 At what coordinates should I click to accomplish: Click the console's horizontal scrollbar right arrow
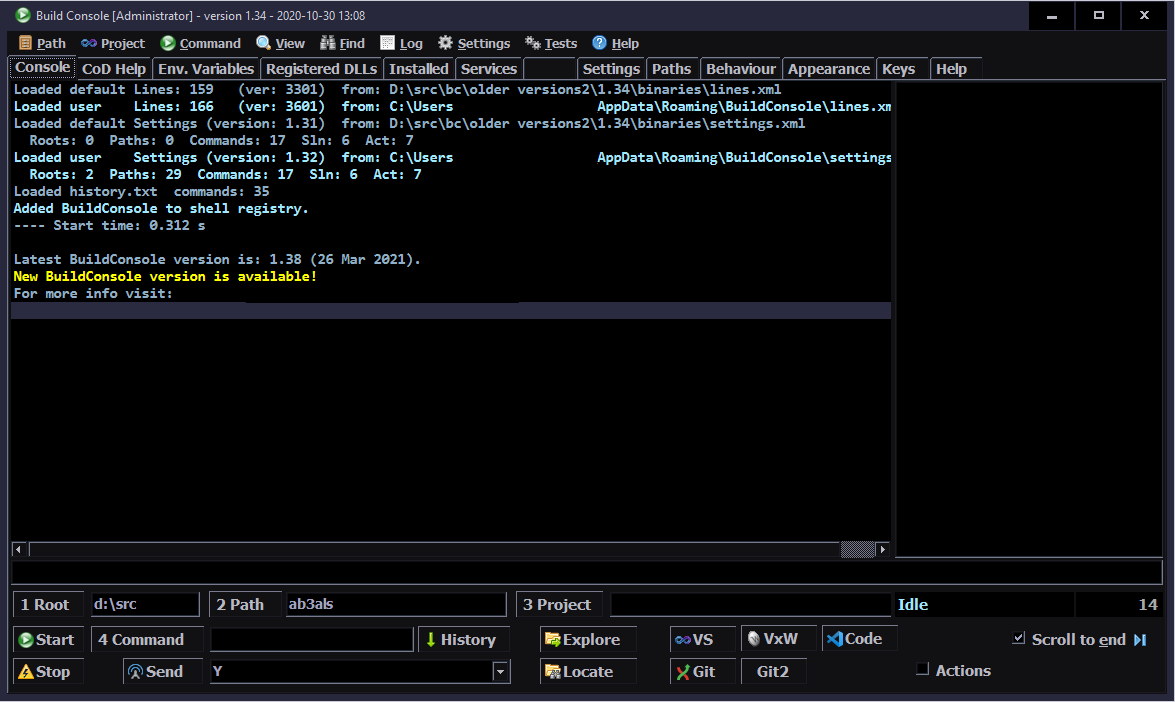coord(883,549)
